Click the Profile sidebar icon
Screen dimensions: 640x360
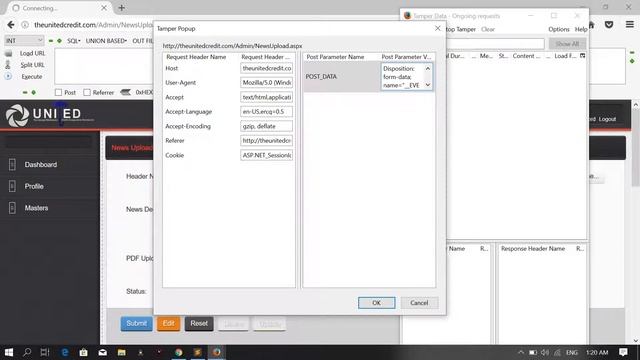coord(12,186)
